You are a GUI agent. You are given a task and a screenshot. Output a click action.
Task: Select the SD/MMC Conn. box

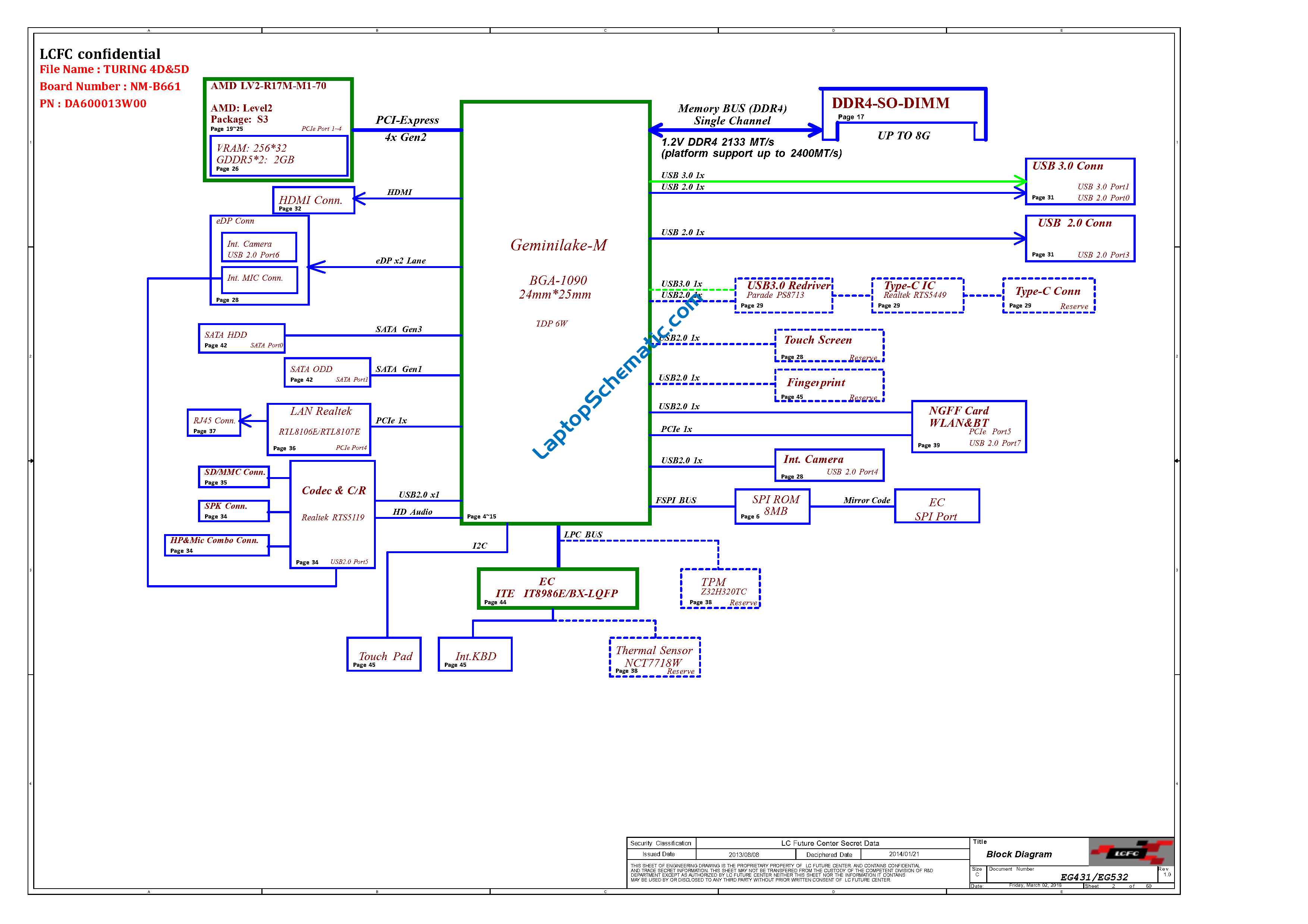233,476
